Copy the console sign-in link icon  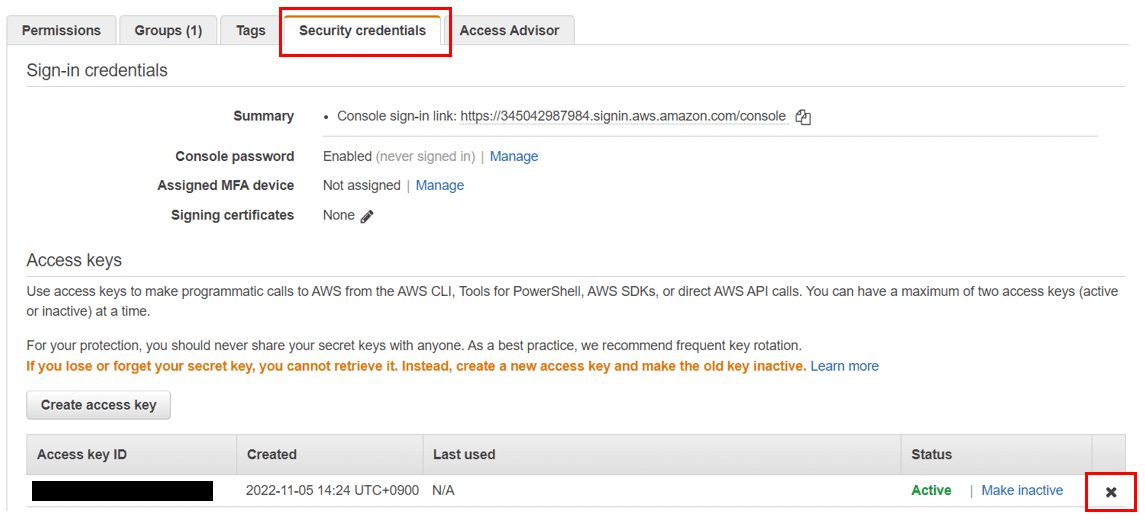803,117
